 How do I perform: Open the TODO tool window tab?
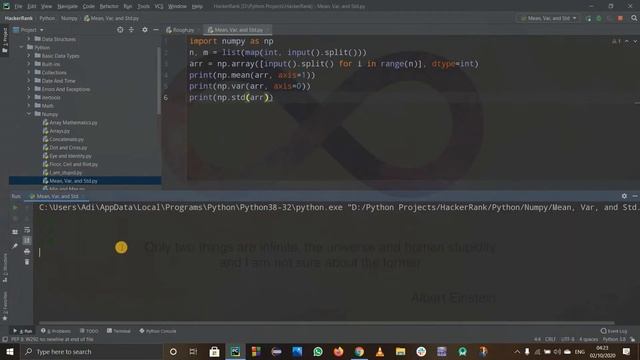[89, 331]
